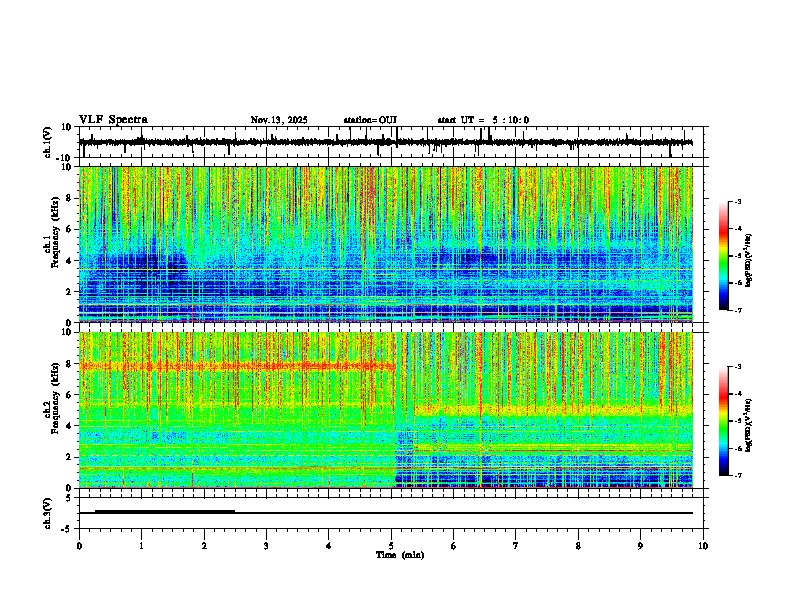792x612 pixels.
Task: Click the '8' kHz tick on ch.1 frequency axis
Action: [x=70, y=198]
